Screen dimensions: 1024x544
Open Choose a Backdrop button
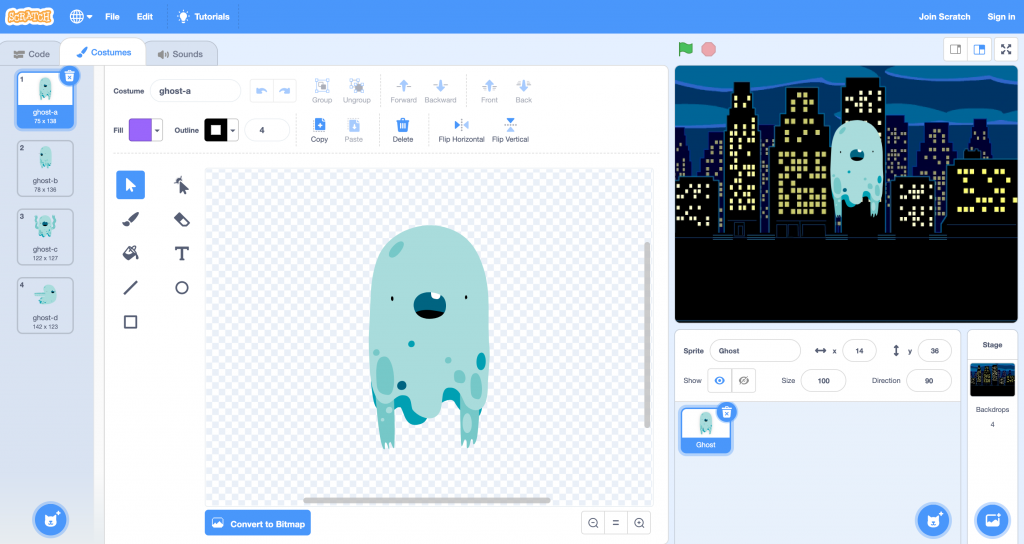pyautogui.click(x=992, y=520)
